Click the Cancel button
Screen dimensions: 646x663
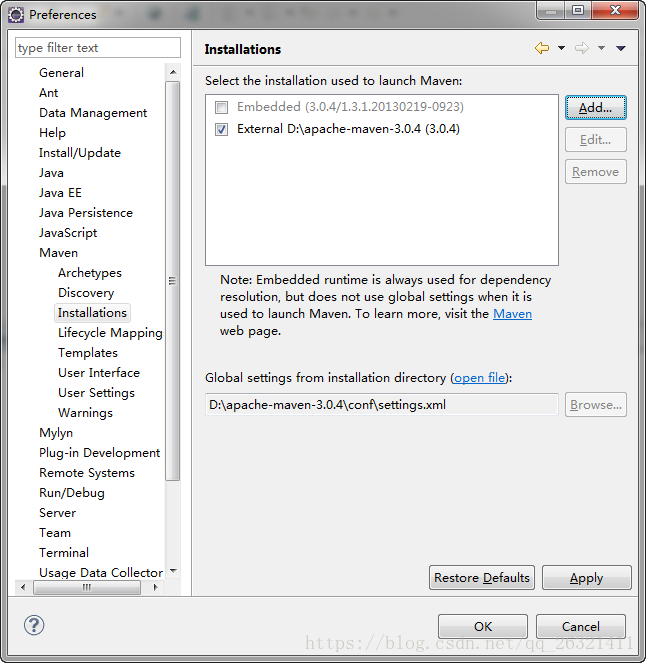pos(581,626)
